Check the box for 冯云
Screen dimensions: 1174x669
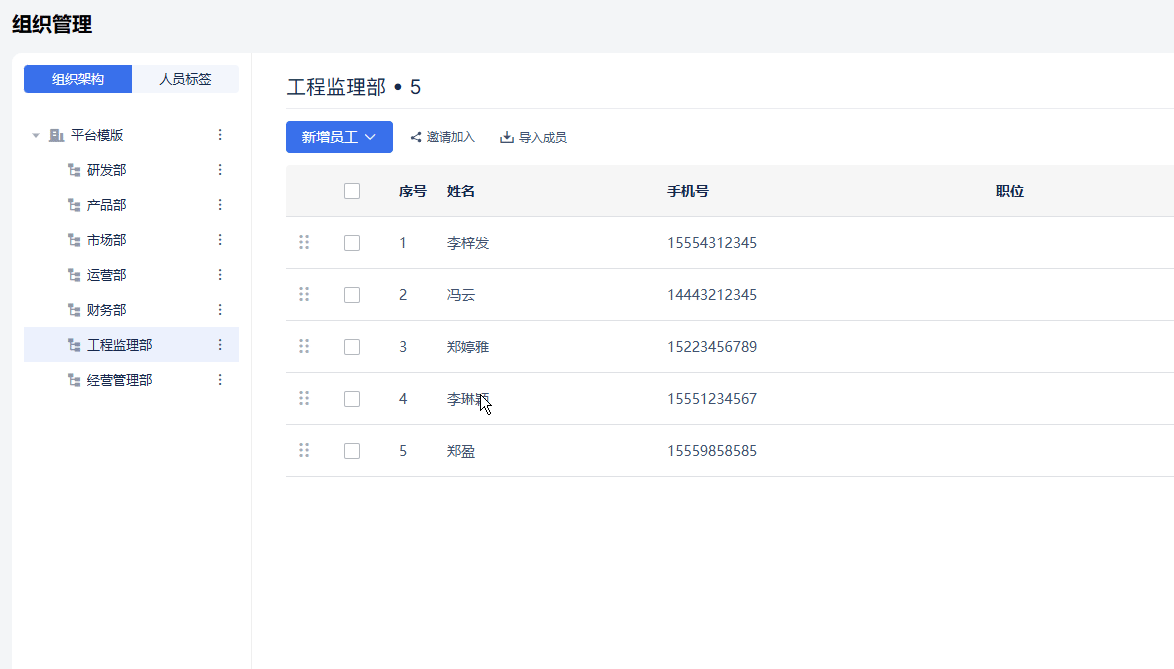tap(352, 295)
